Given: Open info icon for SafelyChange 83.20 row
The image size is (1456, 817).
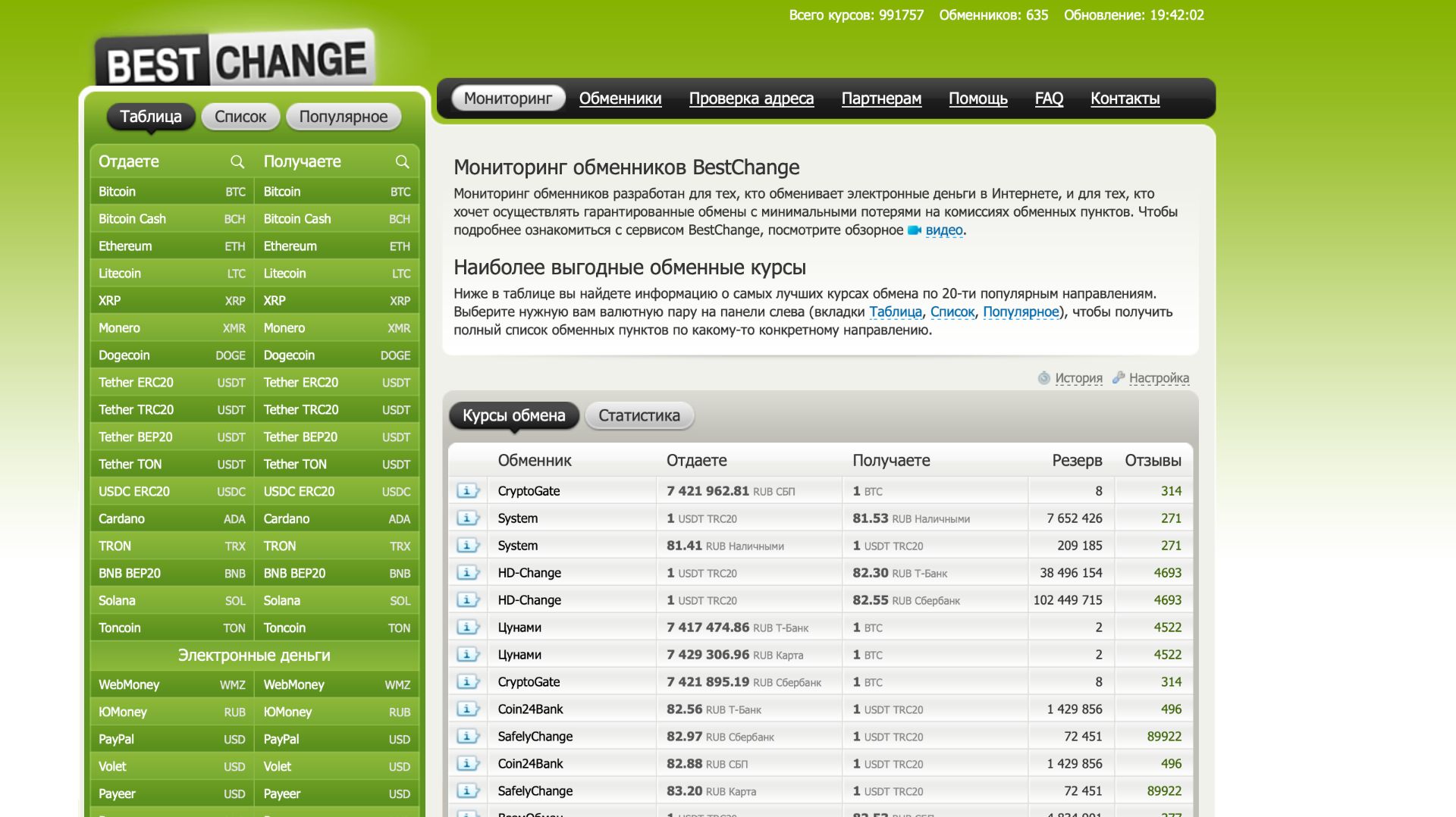Looking at the screenshot, I should [468, 791].
